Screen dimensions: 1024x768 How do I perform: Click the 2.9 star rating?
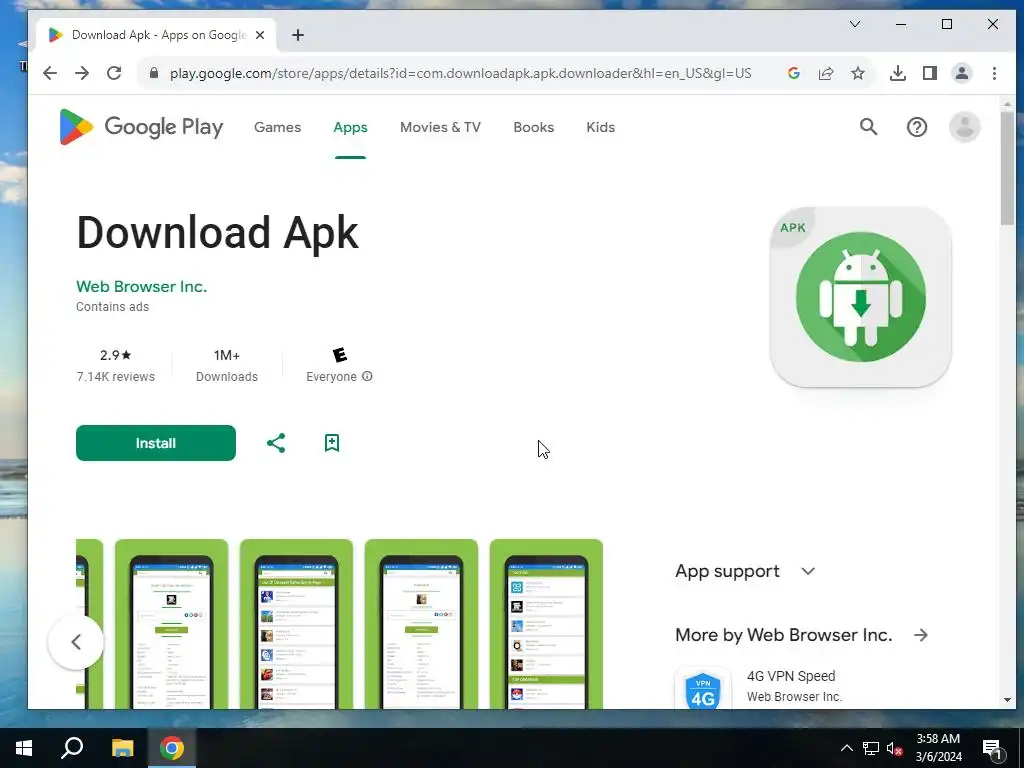pos(116,355)
